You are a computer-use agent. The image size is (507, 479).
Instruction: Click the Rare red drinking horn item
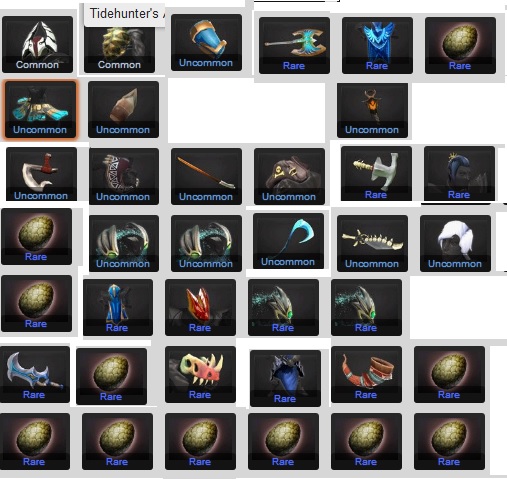click(366, 374)
